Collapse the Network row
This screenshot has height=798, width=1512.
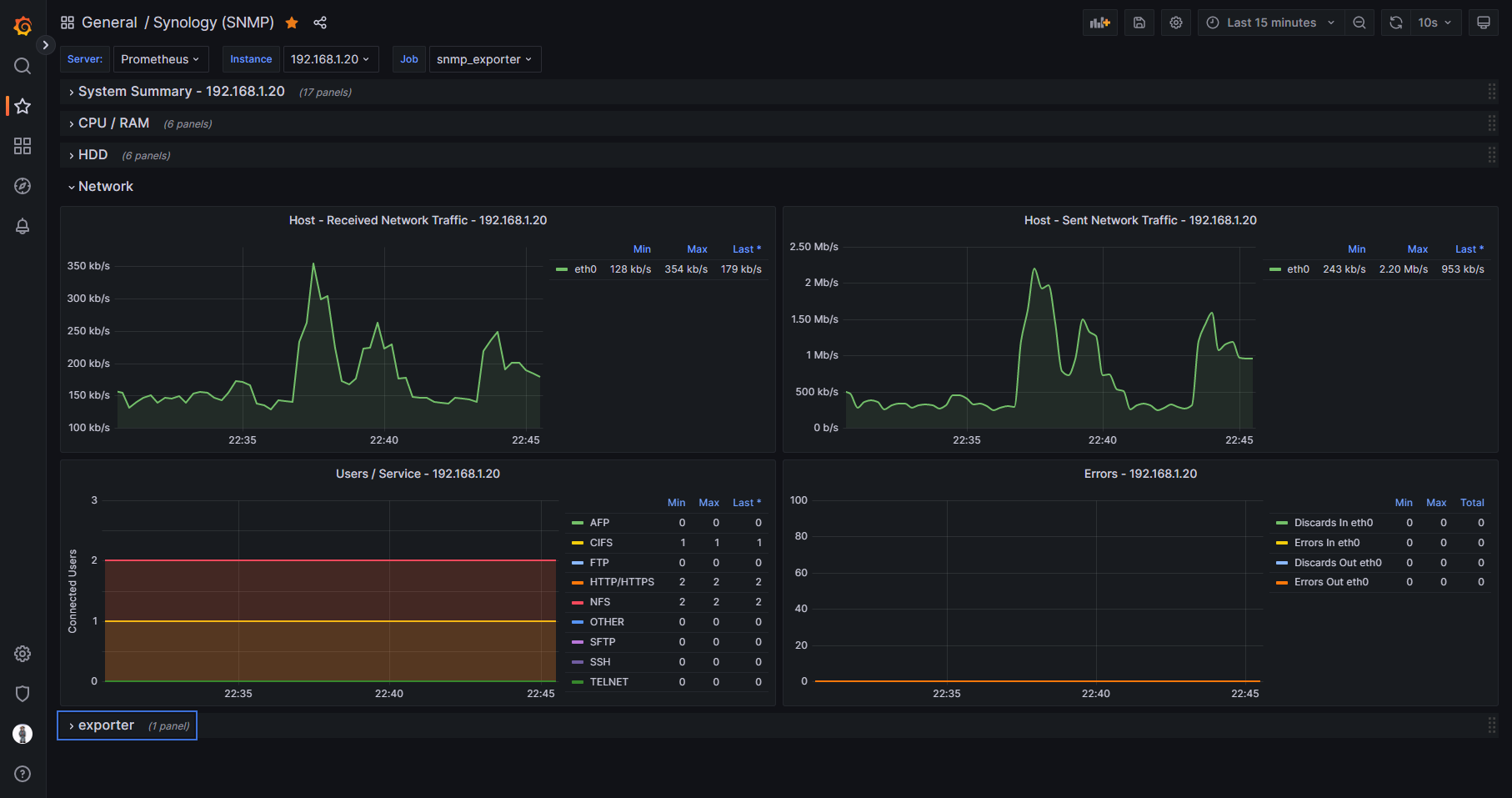105,187
